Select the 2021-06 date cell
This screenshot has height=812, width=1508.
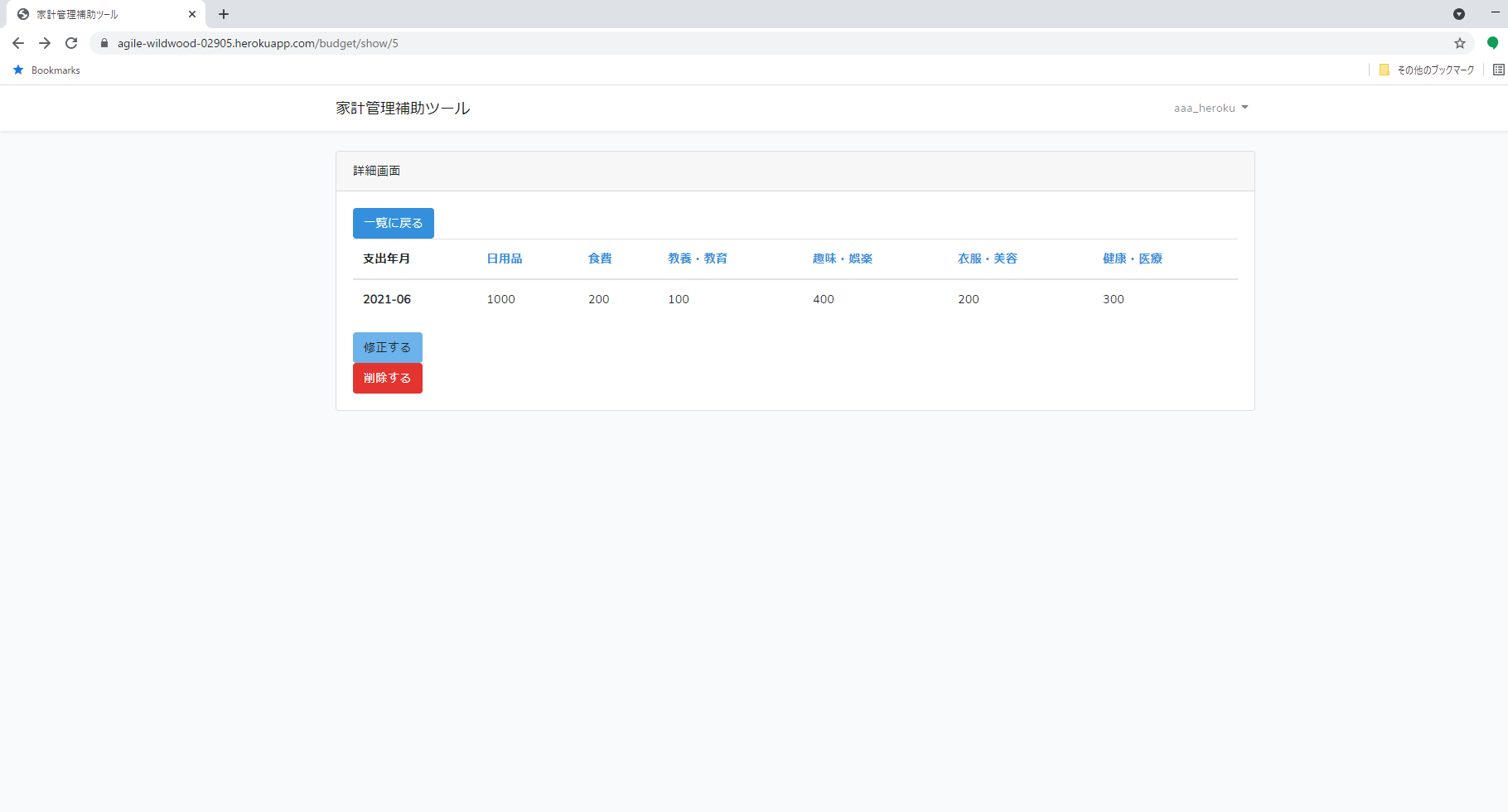[387, 299]
